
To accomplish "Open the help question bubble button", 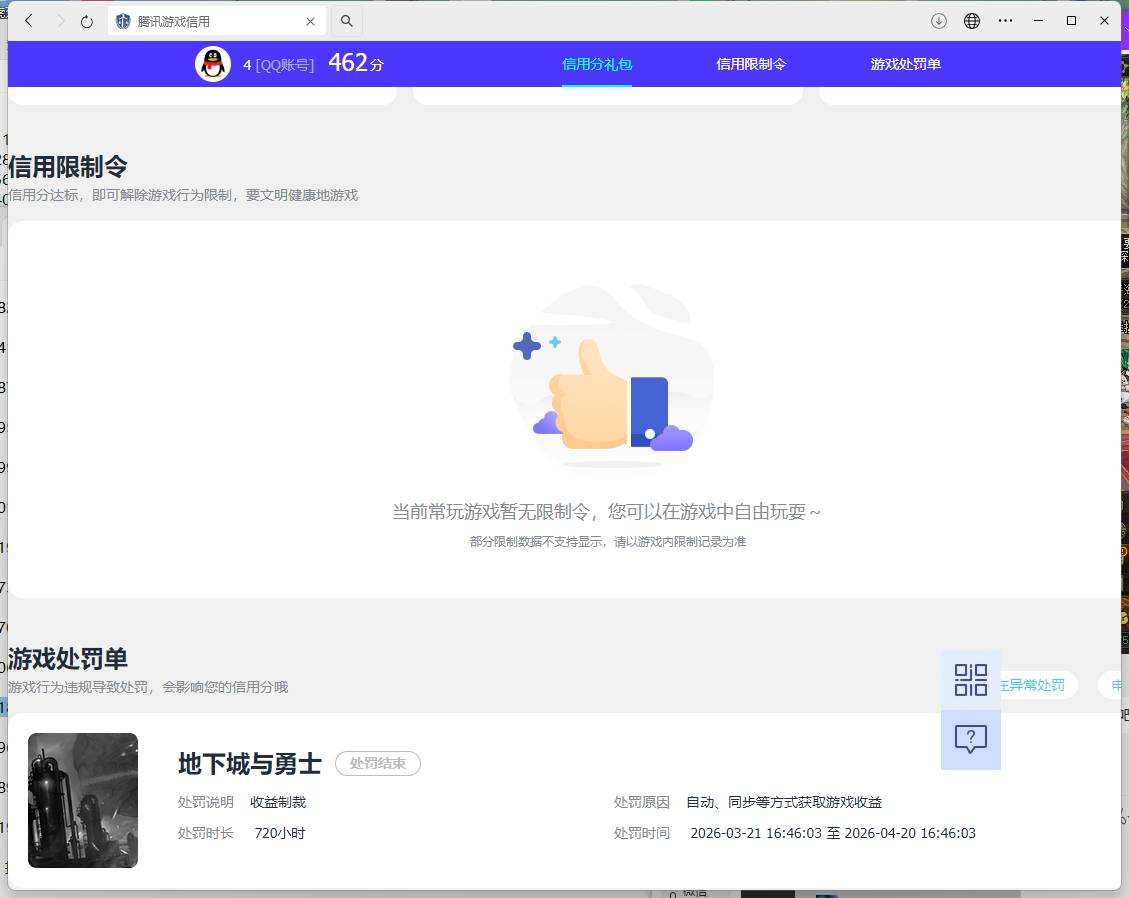I will click(971, 740).
